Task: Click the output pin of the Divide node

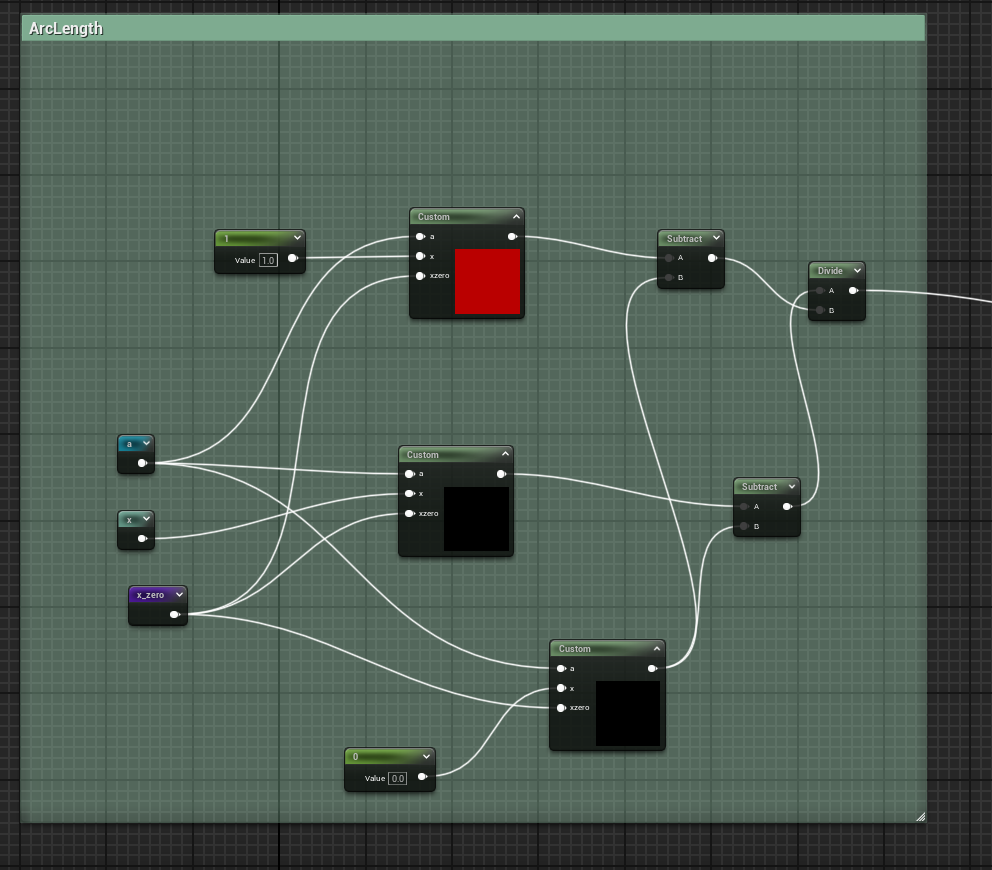Action: pyautogui.click(x=853, y=291)
